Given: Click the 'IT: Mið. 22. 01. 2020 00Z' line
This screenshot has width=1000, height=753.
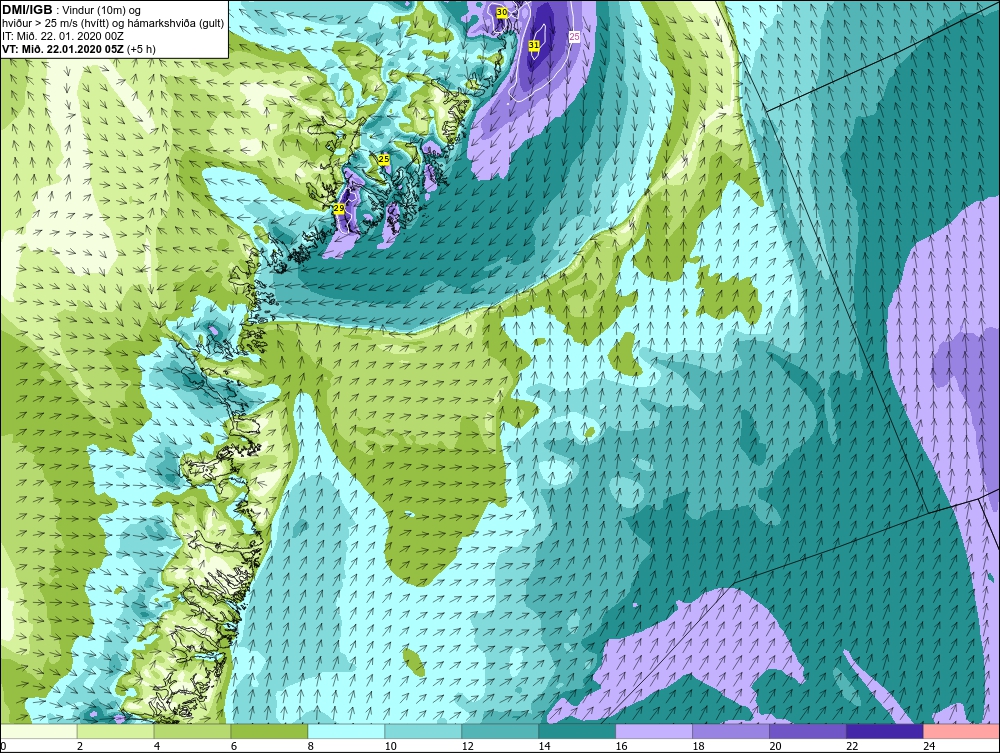Looking at the screenshot, I should [63, 36].
